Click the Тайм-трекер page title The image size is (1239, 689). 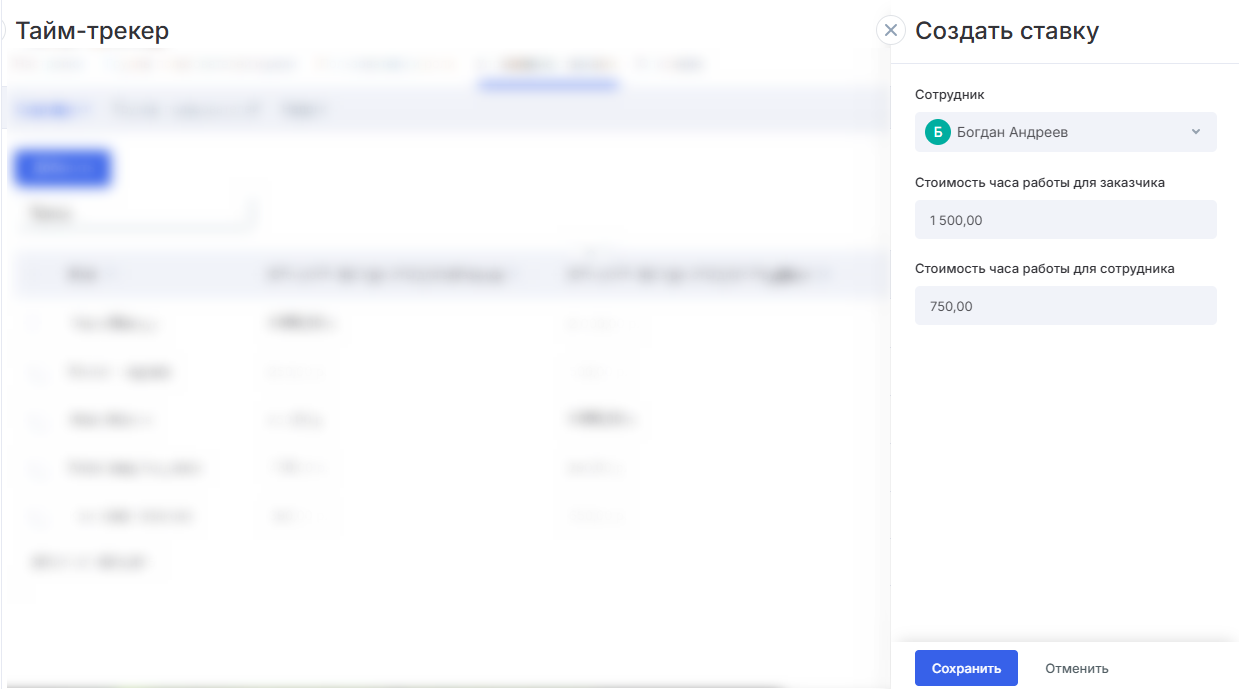92,31
